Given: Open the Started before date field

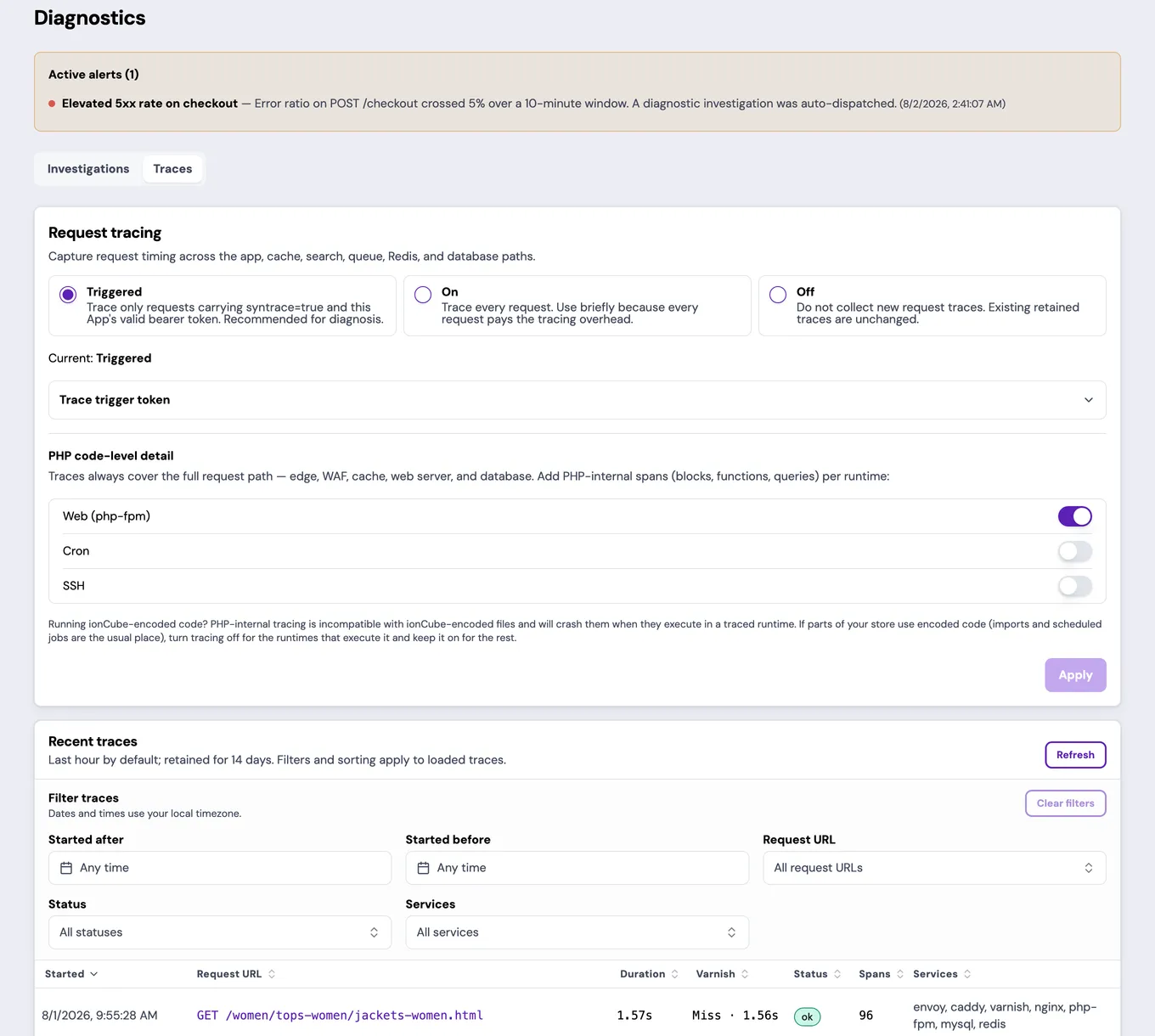Looking at the screenshot, I should tap(577, 868).
